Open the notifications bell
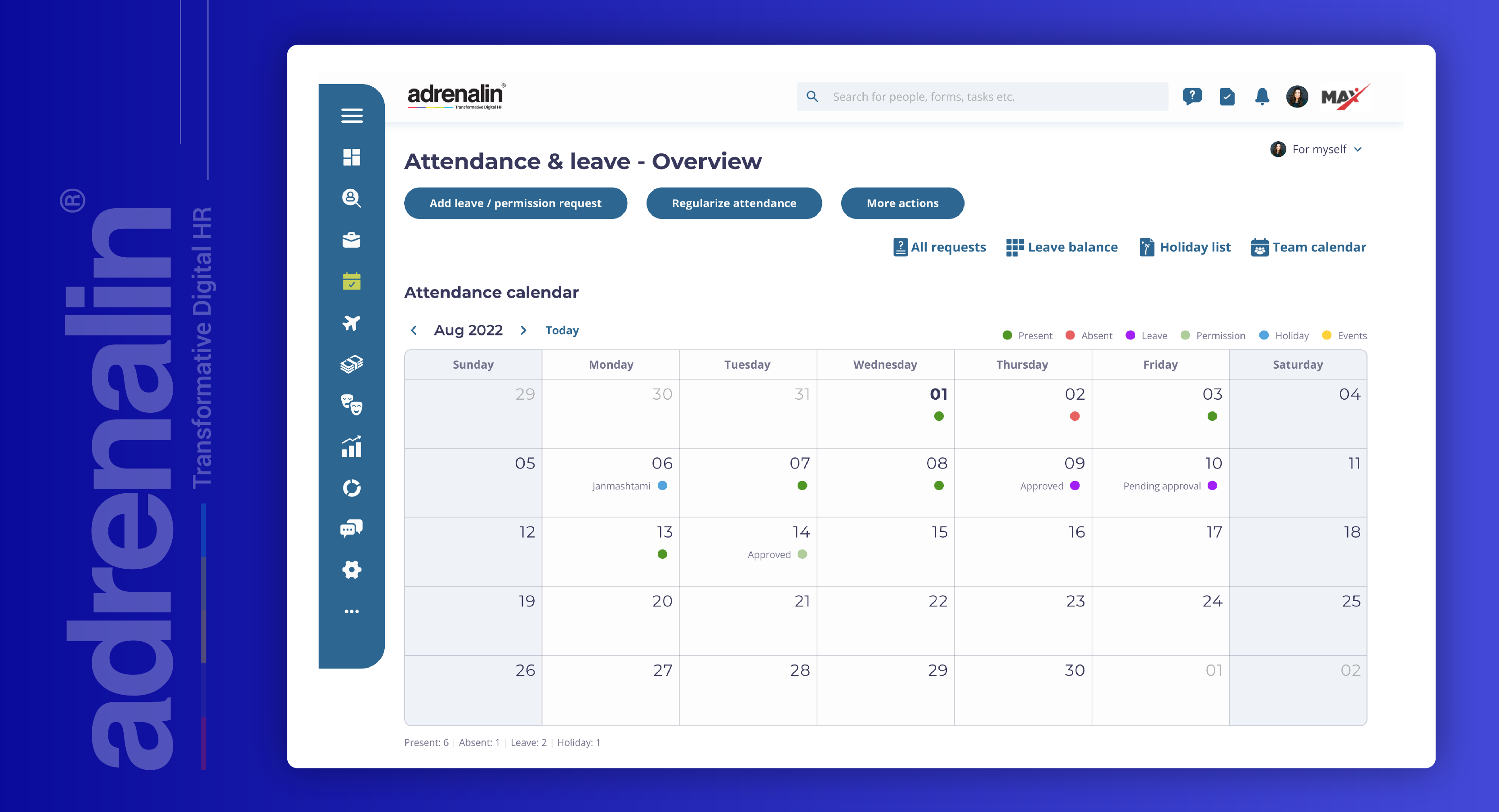The height and width of the screenshot is (812, 1499). pyautogui.click(x=1262, y=97)
